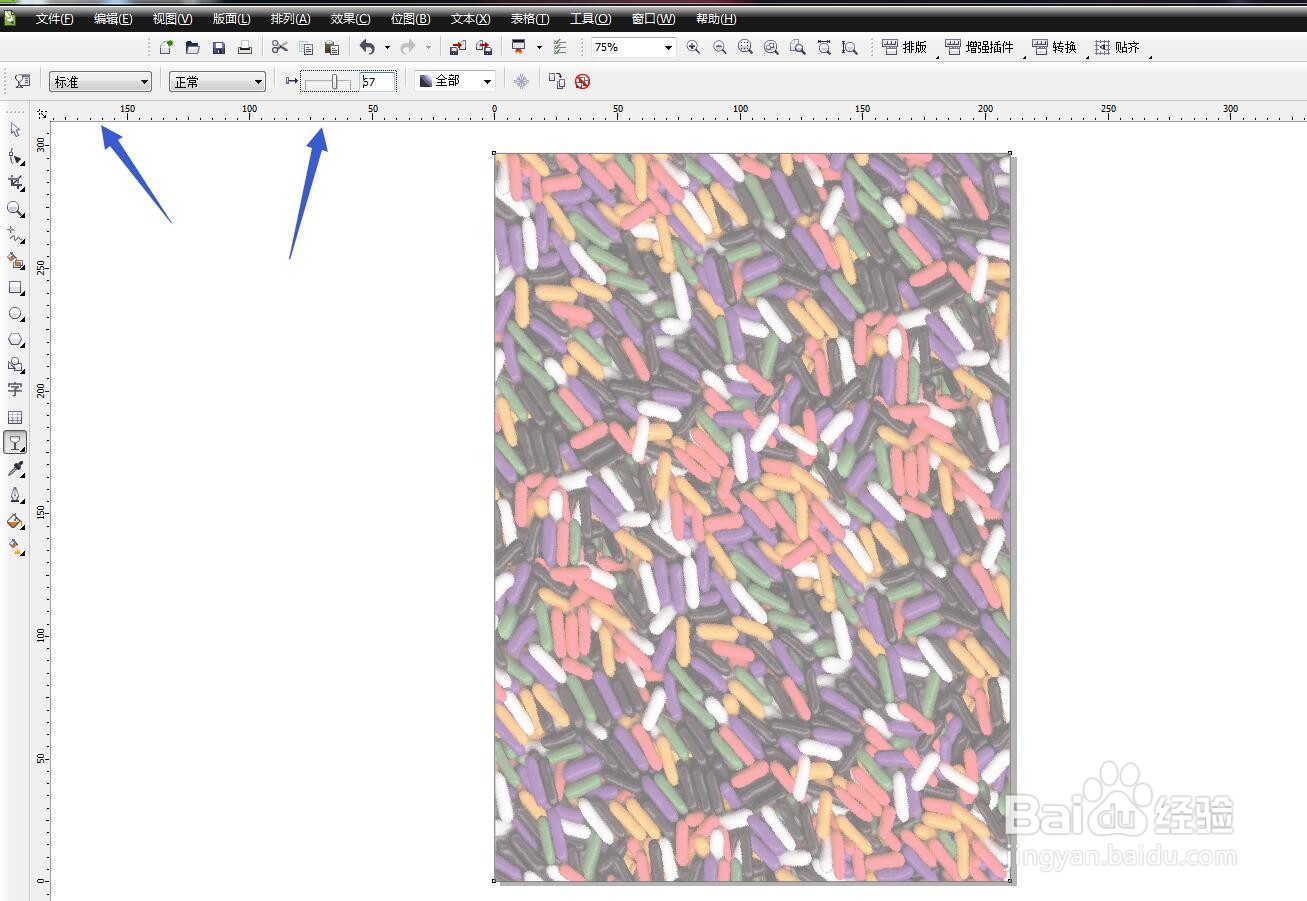Cut the selection with scissors icon
Viewport: 1307px width, 901px height.
[x=279, y=47]
